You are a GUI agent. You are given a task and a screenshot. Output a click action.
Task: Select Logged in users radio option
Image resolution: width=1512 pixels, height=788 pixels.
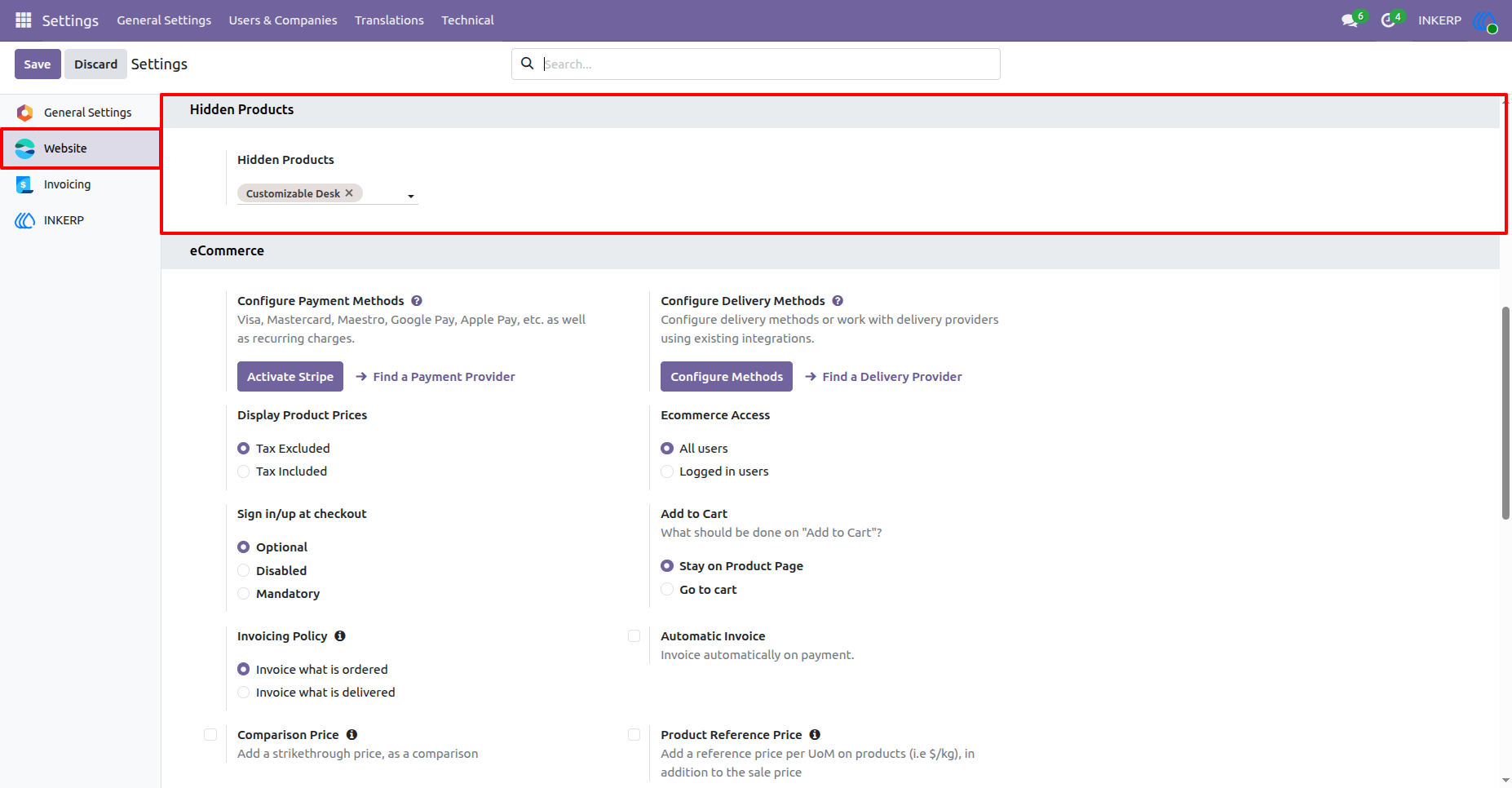click(x=667, y=471)
